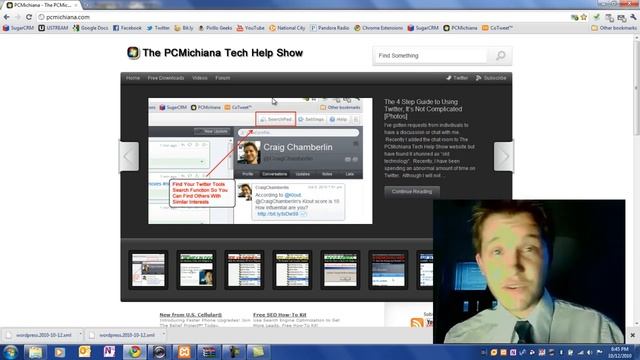Click Chrome's forward arrow
This screenshot has width=640, height=360.
coord(18,17)
